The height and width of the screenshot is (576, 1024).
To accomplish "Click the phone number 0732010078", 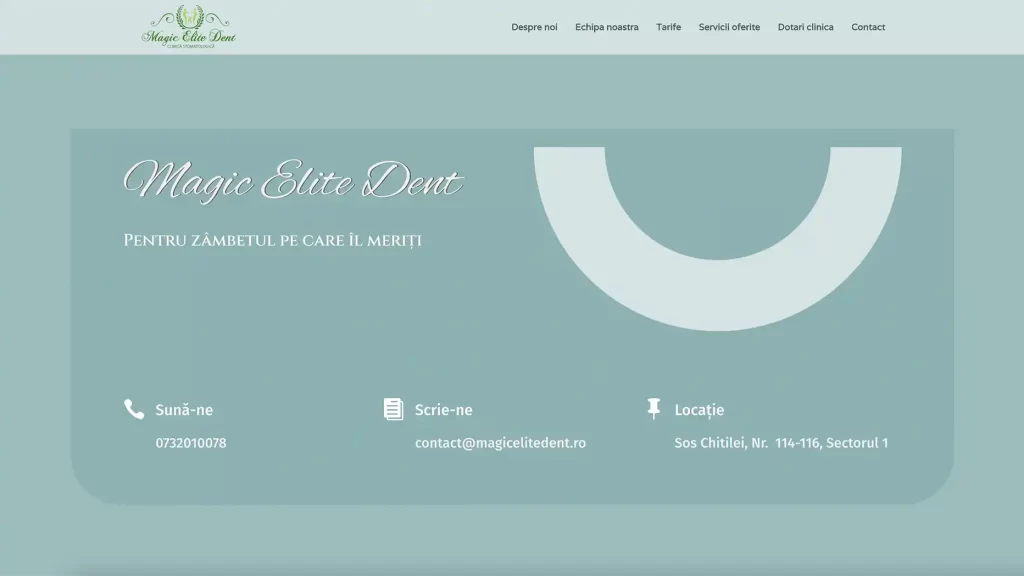I will pyautogui.click(x=191, y=443).
